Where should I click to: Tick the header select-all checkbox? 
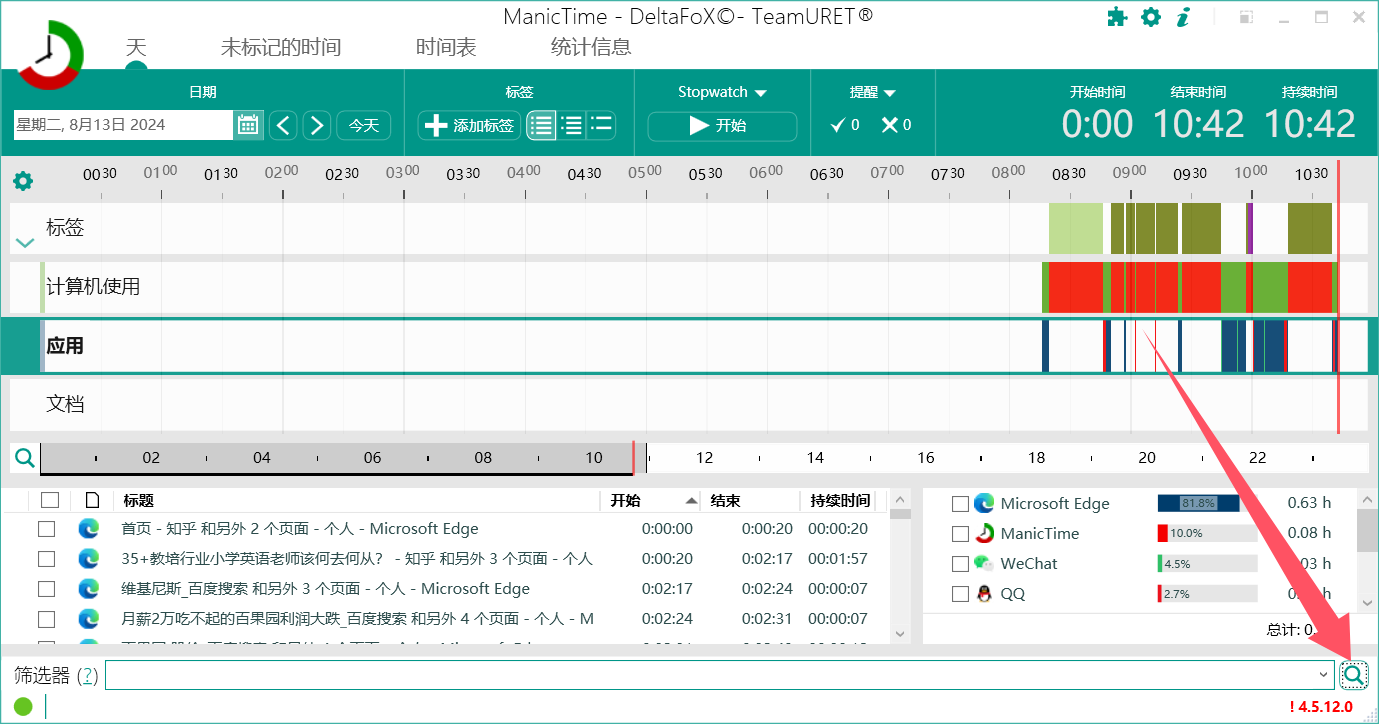click(50, 500)
